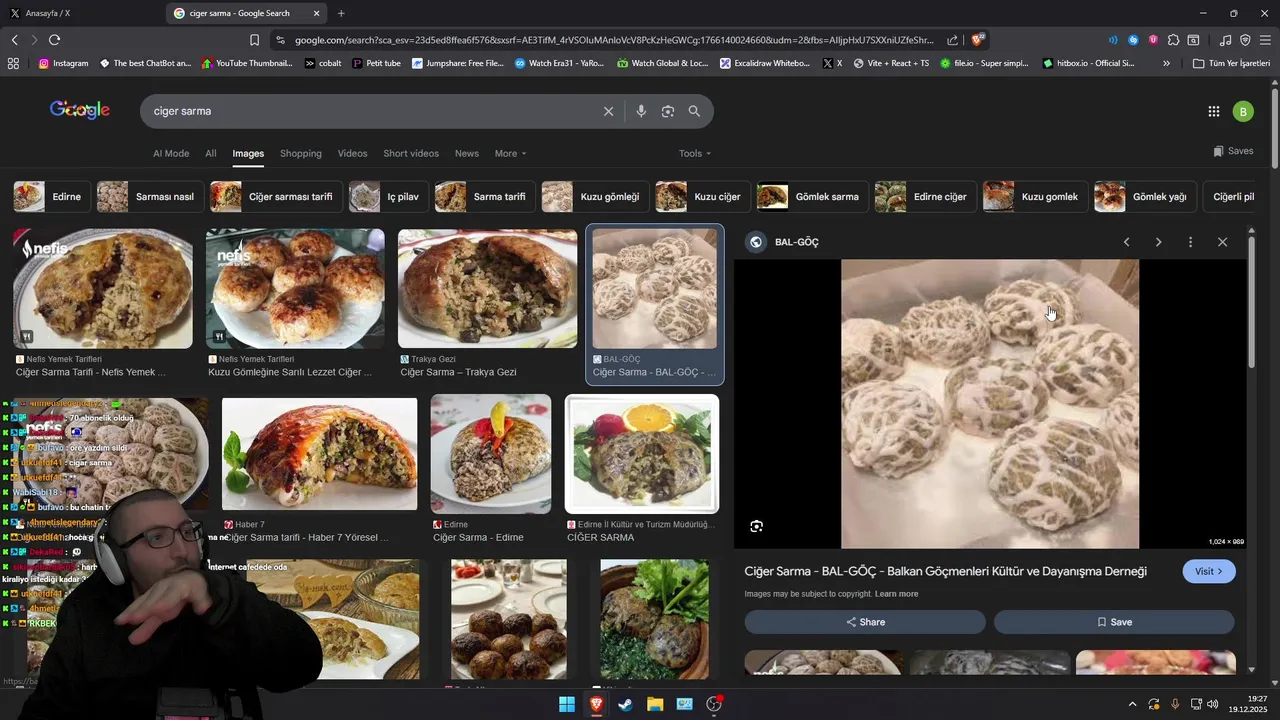The image size is (1280, 720).
Task: Show hidden system tray icons chevron
Action: (x=1132, y=704)
